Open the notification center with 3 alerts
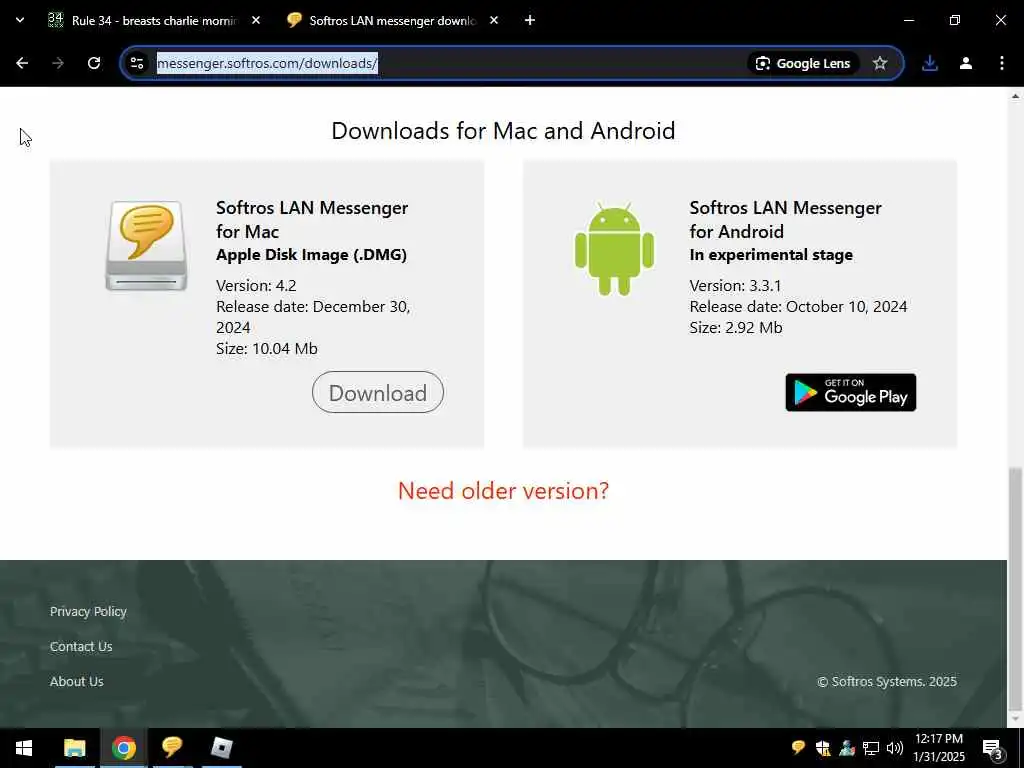1024x768 pixels. pyautogui.click(x=993, y=748)
